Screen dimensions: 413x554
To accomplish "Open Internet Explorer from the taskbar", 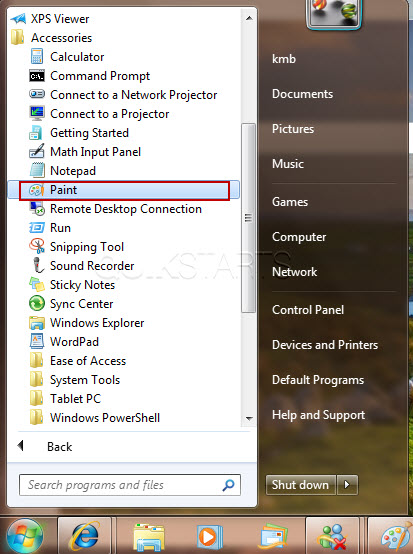I will (85, 536).
